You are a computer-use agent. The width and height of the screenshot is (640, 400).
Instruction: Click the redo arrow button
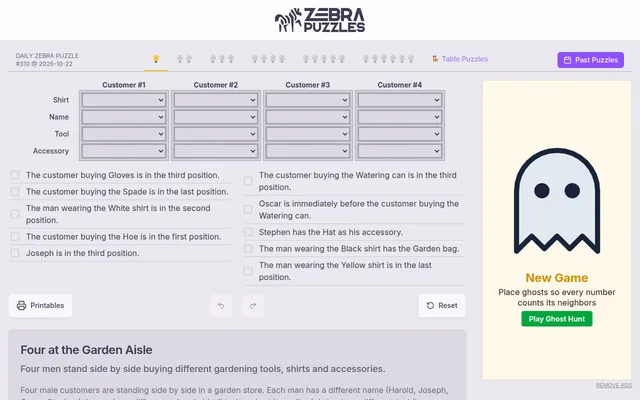253,305
